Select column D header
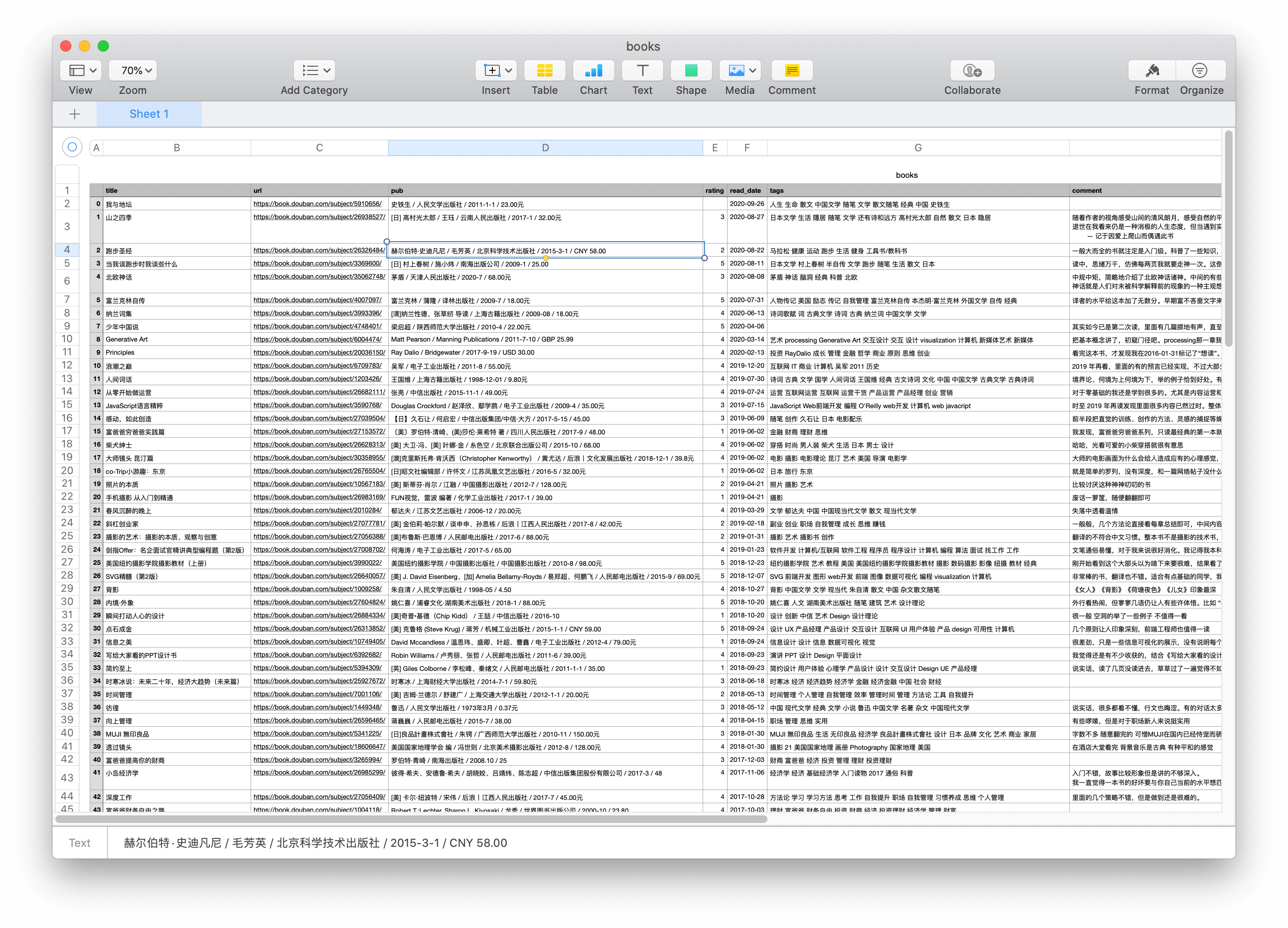Image resolution: width=1288 pixels, height=928 pixels. [545, 148]
